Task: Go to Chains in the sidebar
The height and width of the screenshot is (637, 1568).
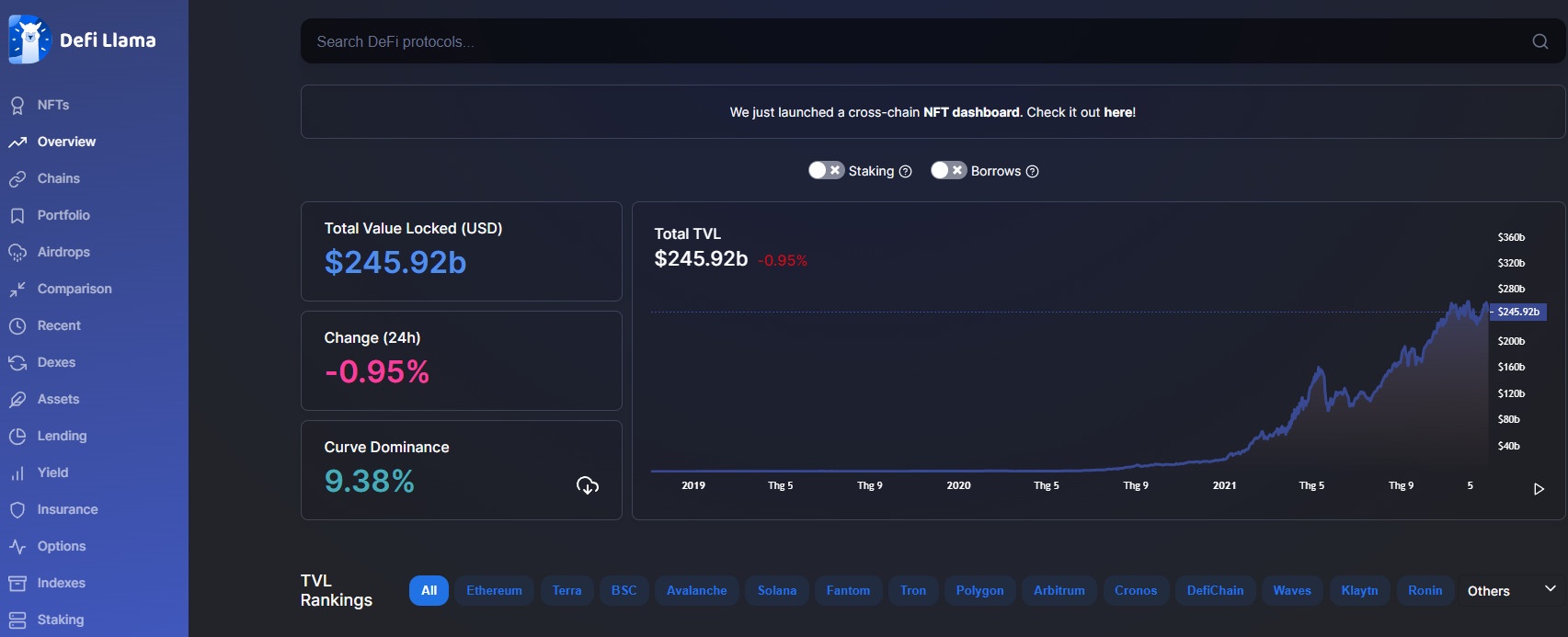Action: point(58,178)
